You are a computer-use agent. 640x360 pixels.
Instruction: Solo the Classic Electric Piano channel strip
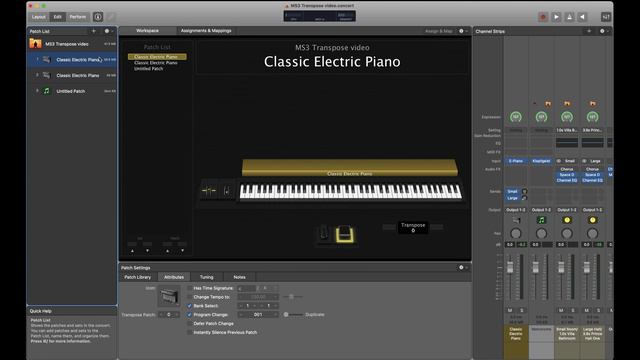pyautogui.click(x=521, y=311)
